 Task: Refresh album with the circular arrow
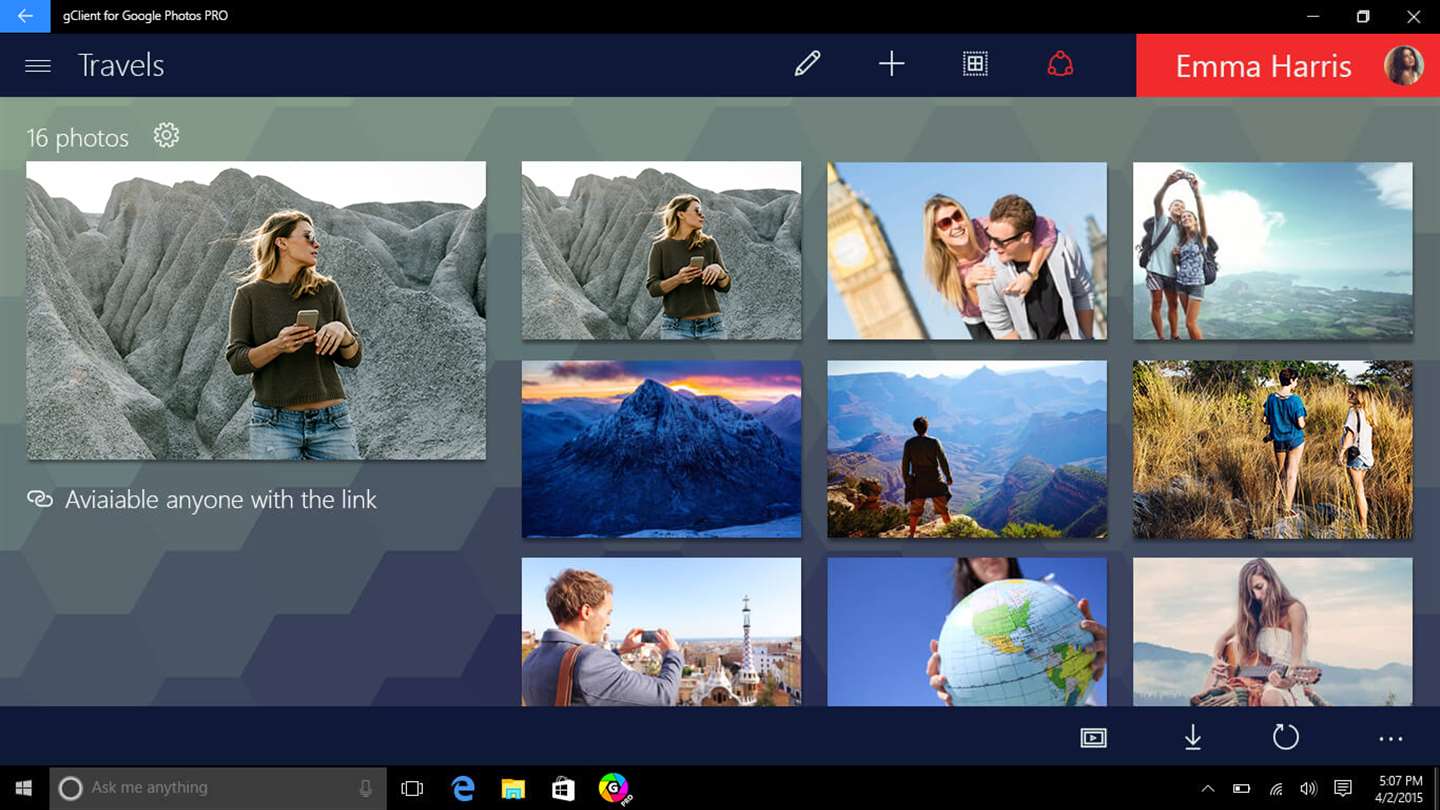point(1286,738)
